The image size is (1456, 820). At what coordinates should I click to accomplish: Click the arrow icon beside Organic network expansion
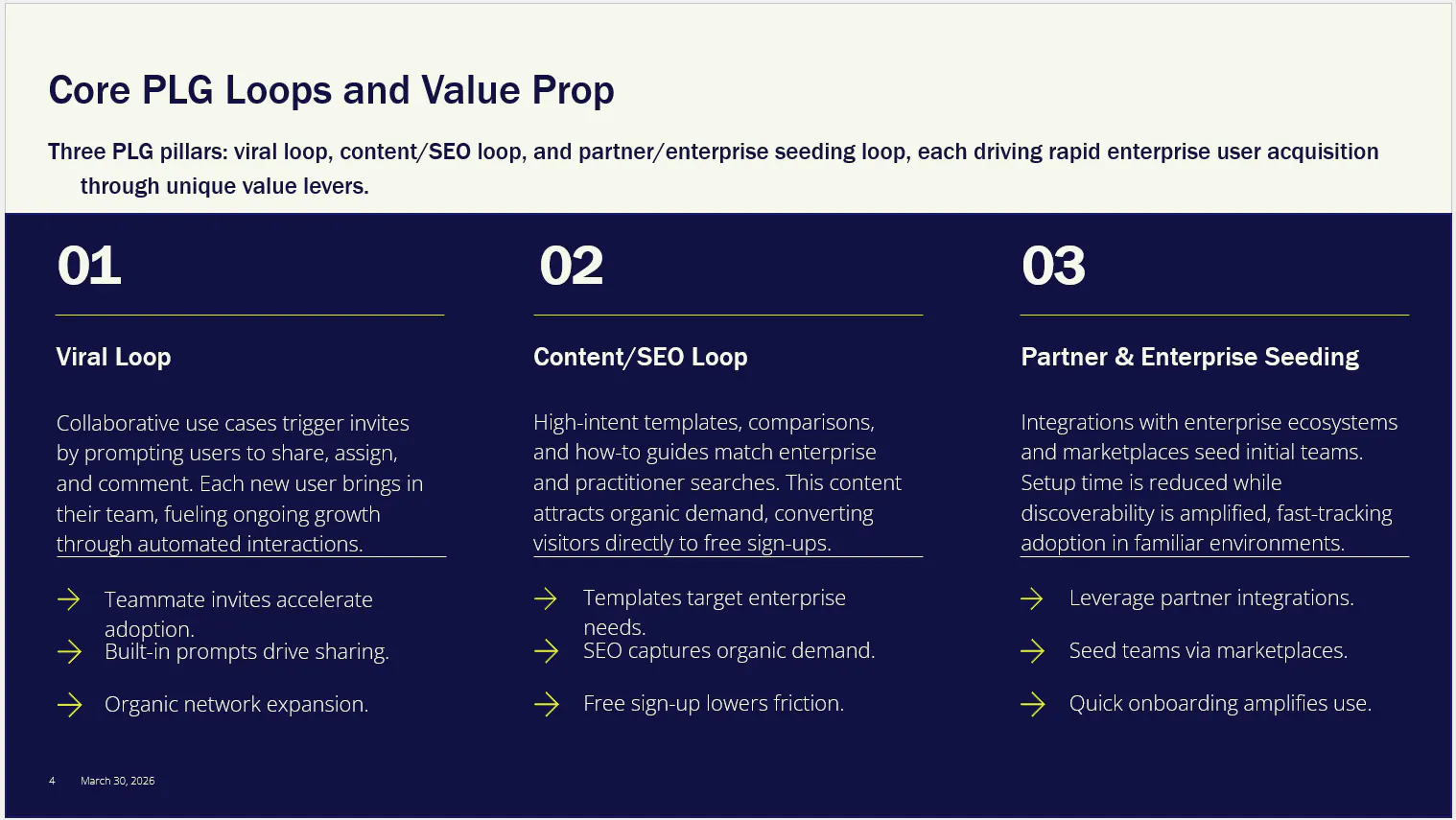point(69,705)
